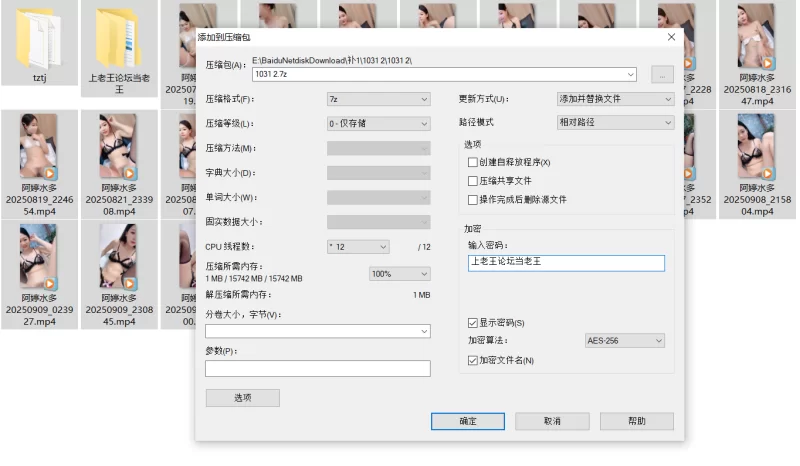Expand the 更新方式 dropdown
Image resolution: width=800 pixels, height=466 pixels.
pos(614,99)
